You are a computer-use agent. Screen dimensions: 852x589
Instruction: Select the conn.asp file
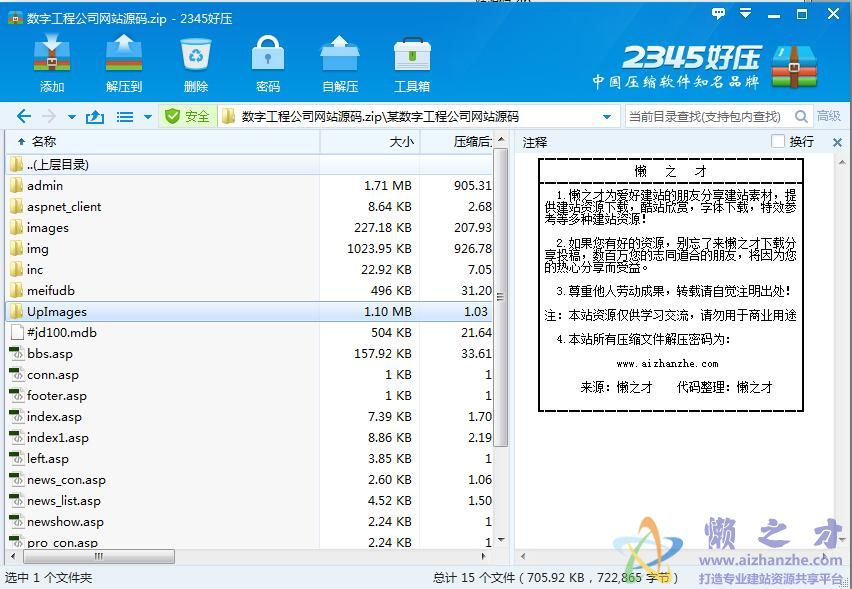[250, 375]
